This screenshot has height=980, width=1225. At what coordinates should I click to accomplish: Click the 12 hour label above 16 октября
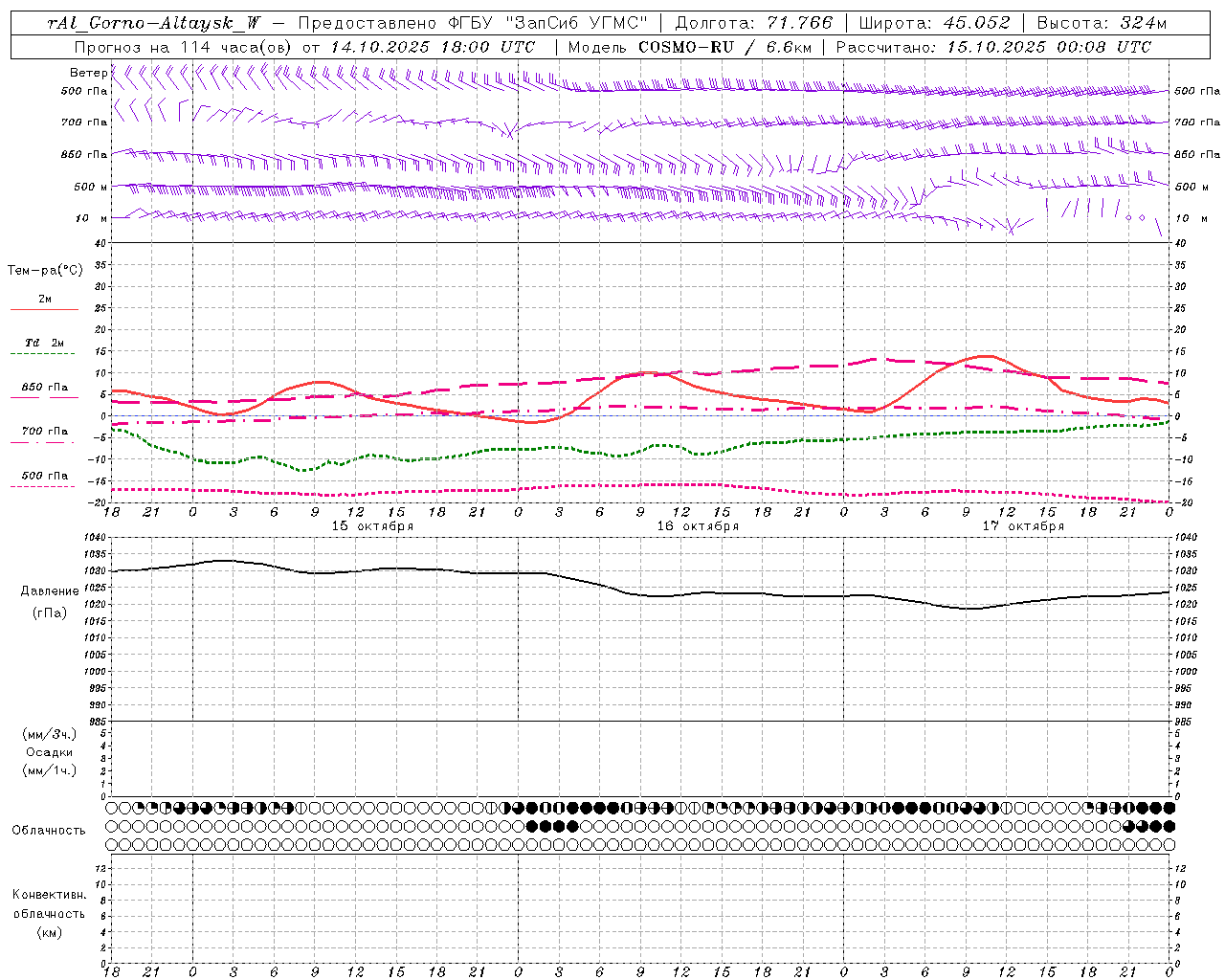point(681,512)
